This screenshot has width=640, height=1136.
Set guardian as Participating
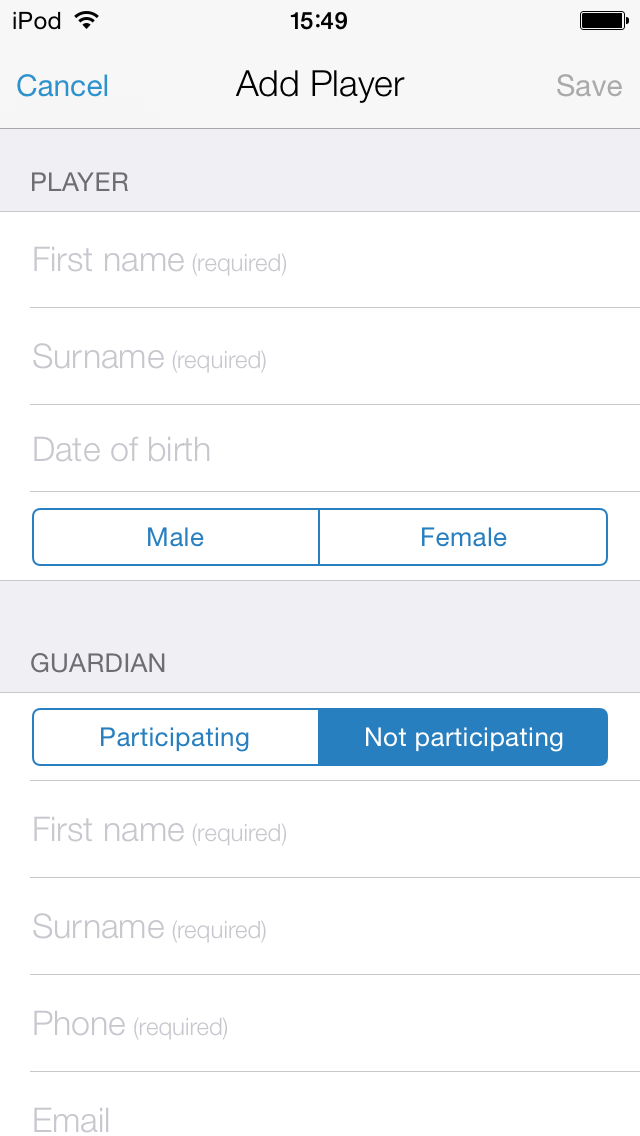point(175,737)
